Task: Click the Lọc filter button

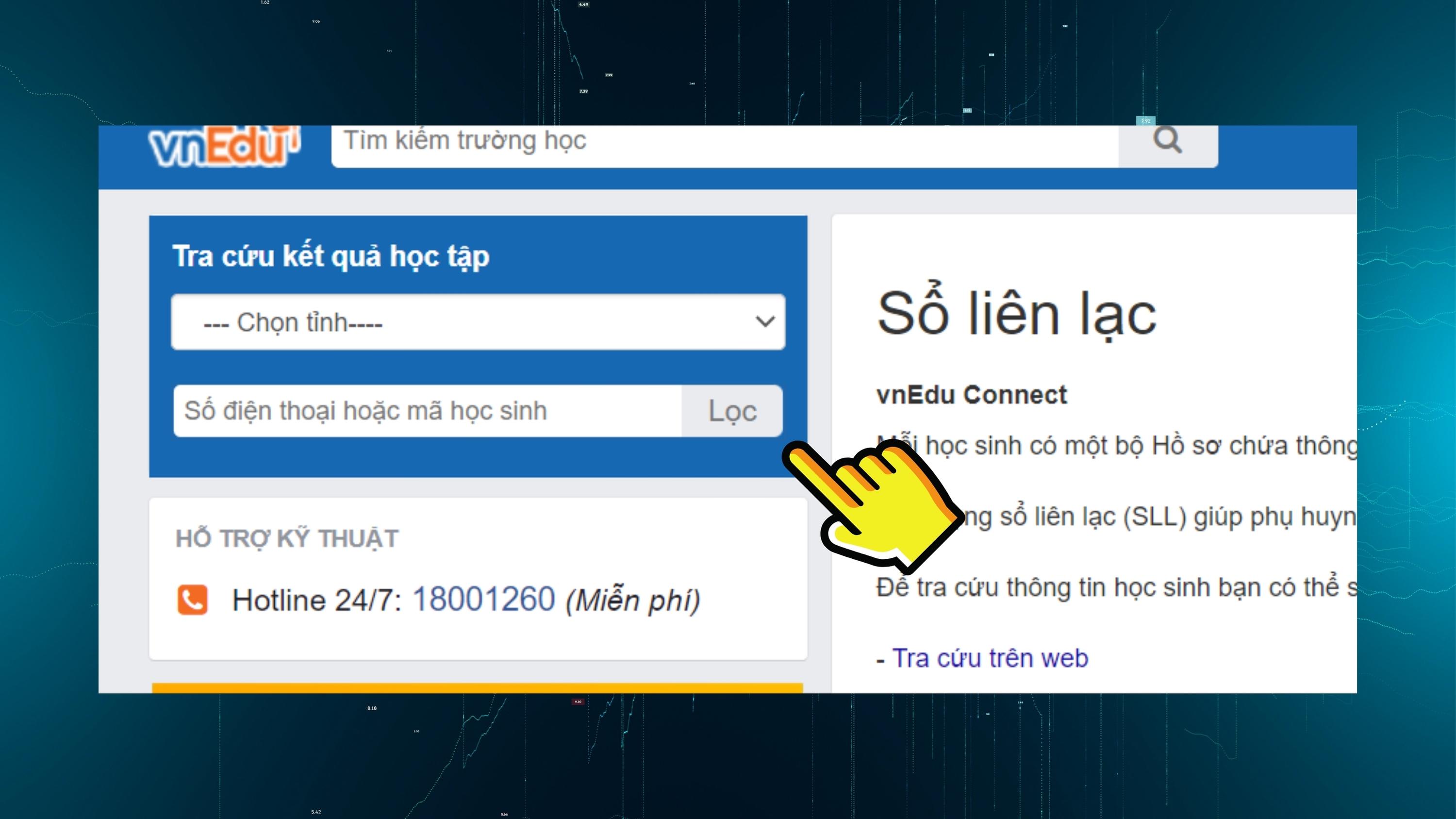Action: click(x=731, y=411)
